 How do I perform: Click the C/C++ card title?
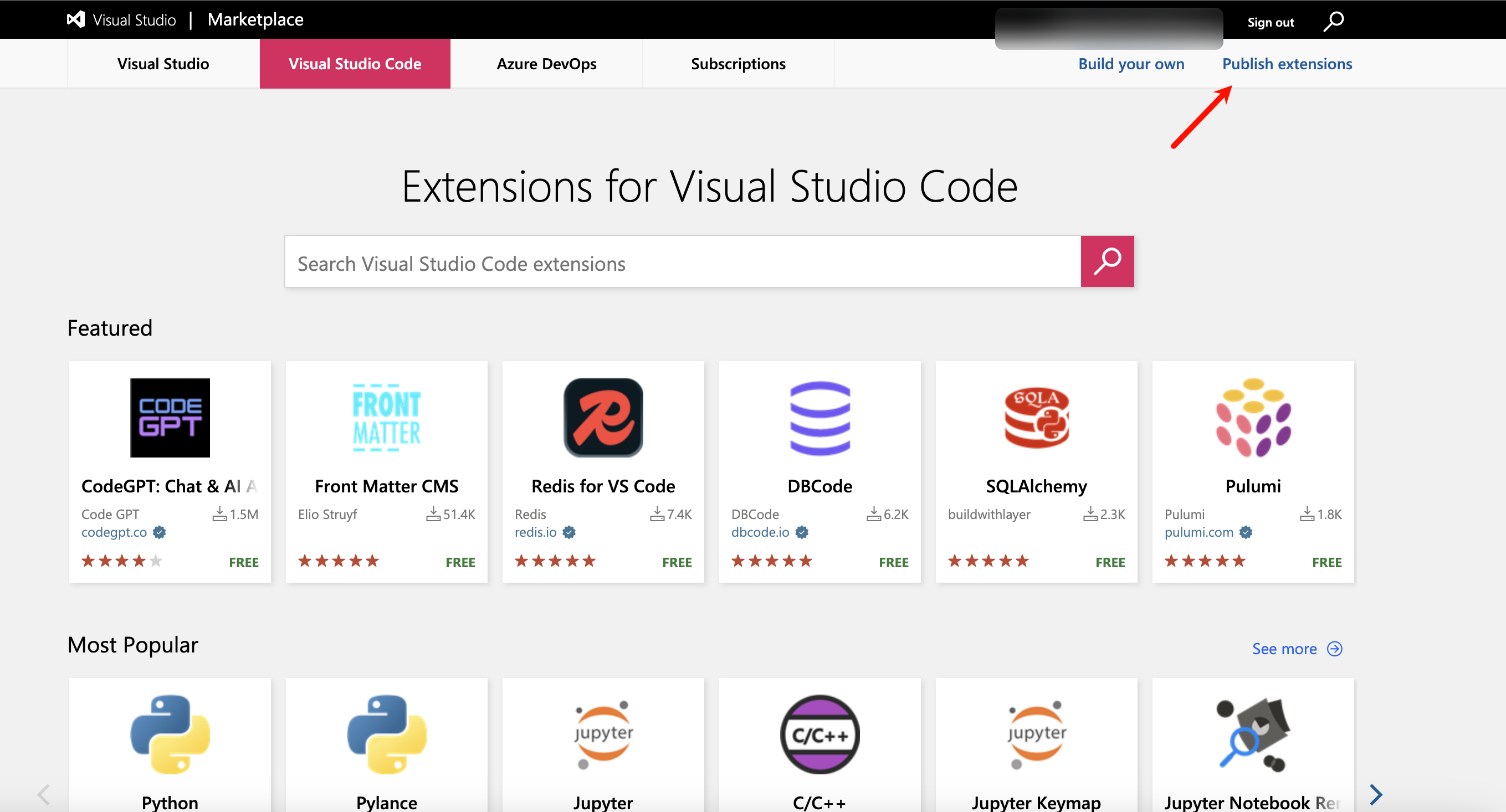pyautogui.click(x=819, y=802)
